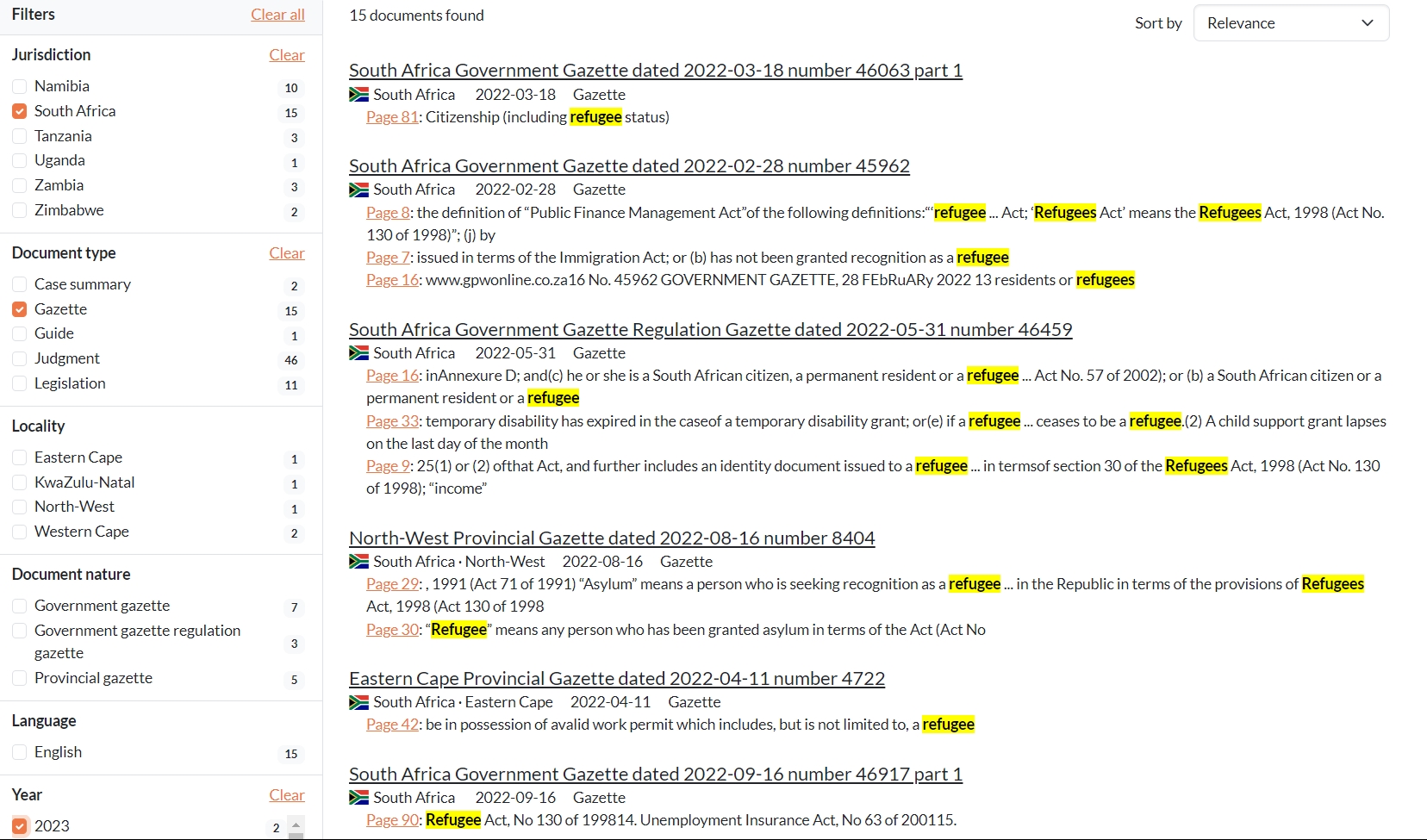This screenshot has height=840, width=1427.
Task: Enable the Judgment document type filter
Action: coord(20,358)
